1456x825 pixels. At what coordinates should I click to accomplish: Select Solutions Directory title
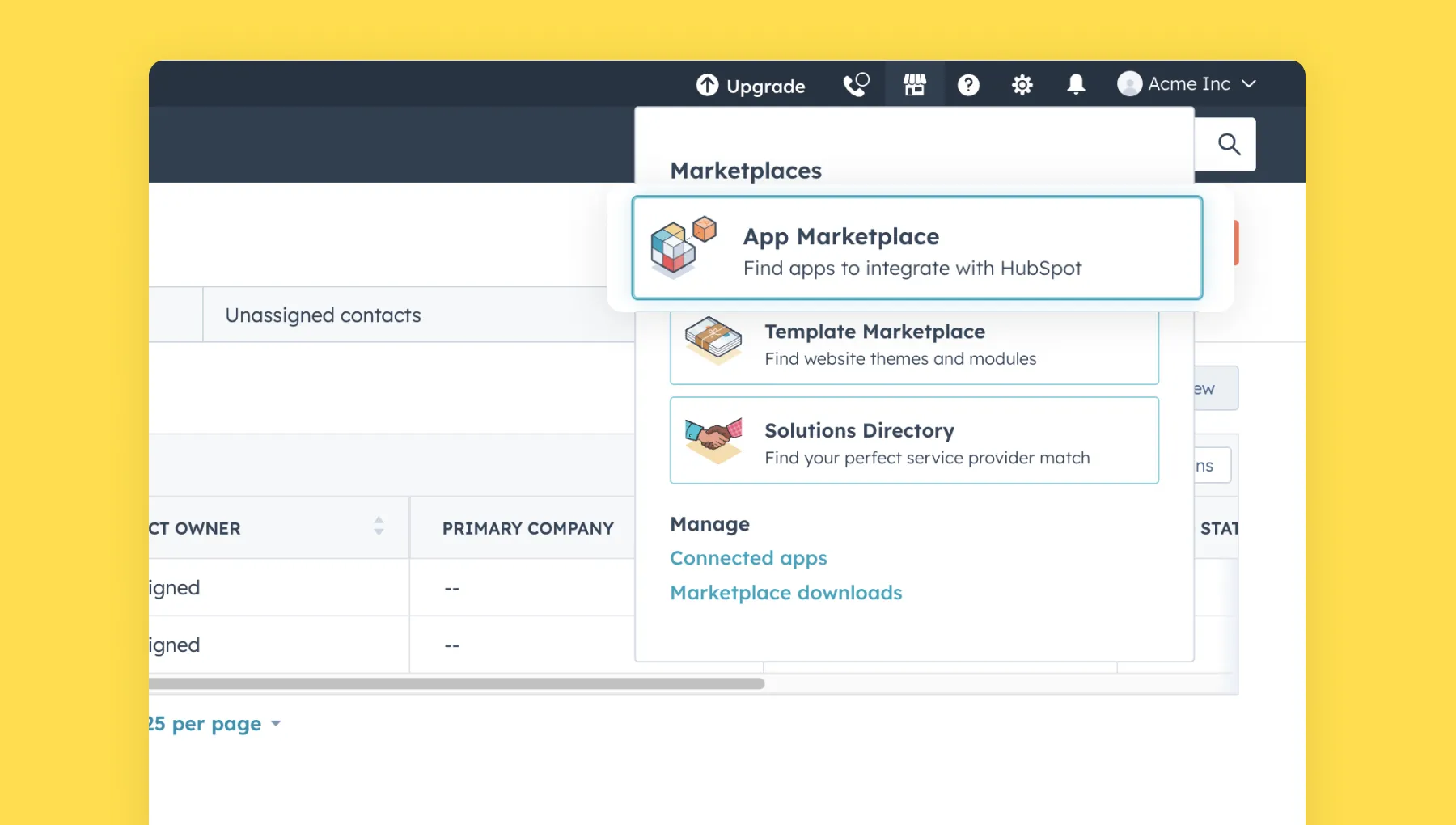point(859,430)
